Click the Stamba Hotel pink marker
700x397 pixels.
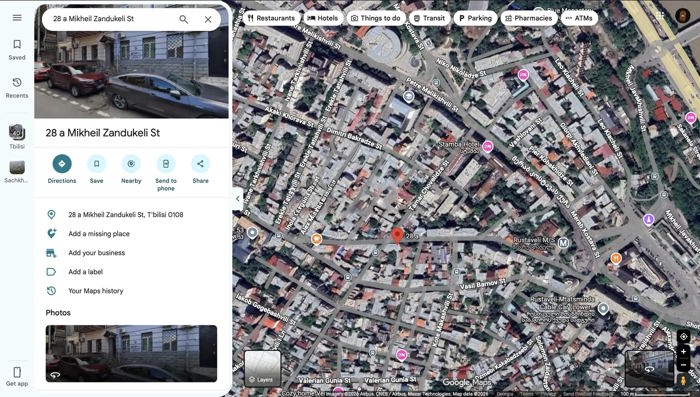click(x=488, y=147)
